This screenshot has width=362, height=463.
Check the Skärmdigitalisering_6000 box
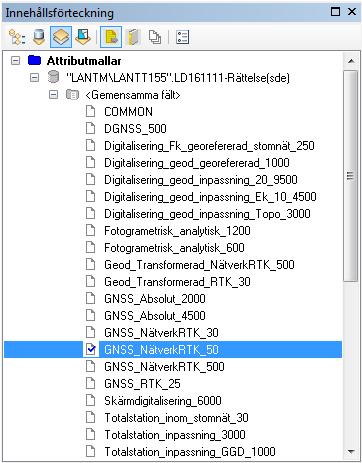pos(91,400)
